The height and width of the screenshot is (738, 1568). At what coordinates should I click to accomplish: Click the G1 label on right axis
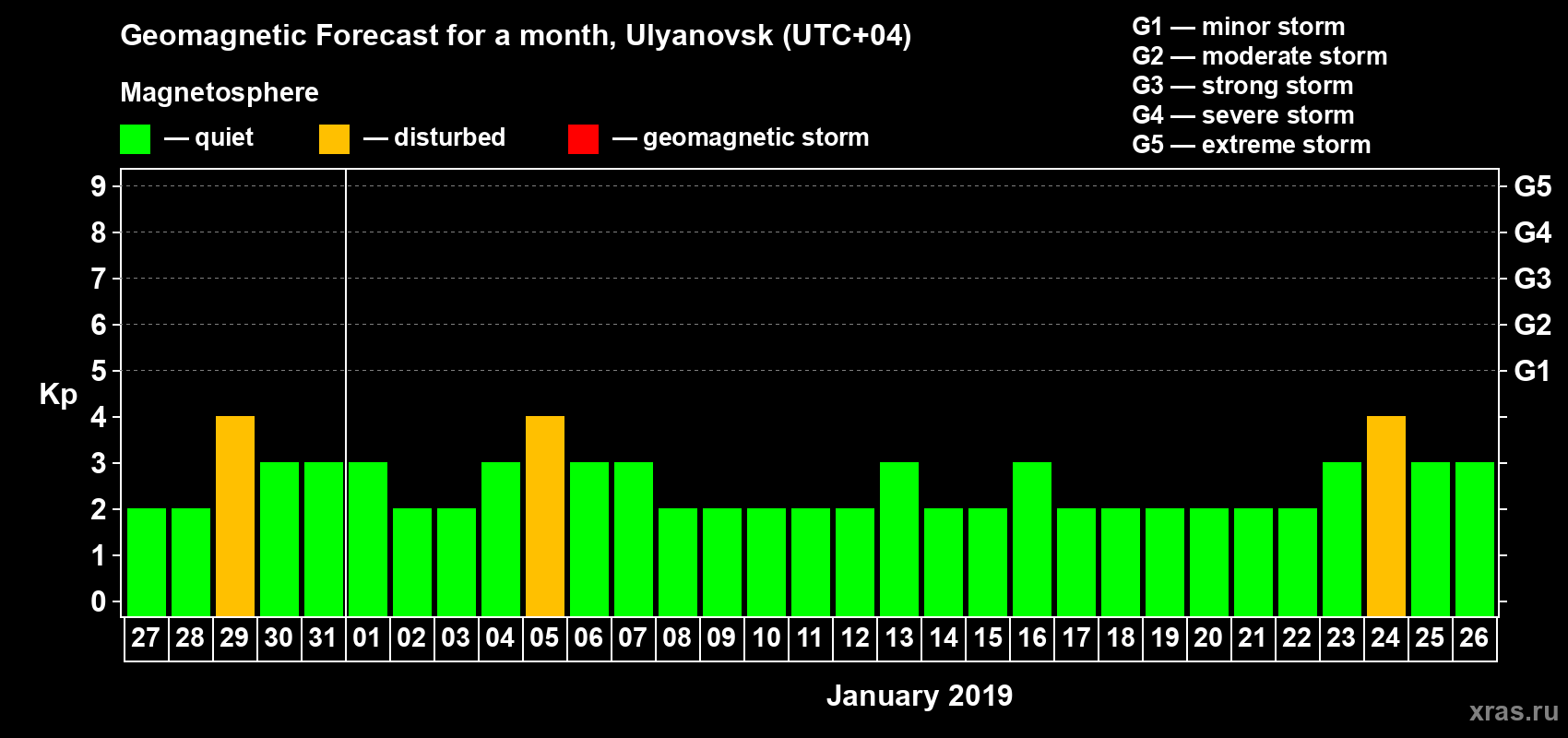tap(1533, 371)
